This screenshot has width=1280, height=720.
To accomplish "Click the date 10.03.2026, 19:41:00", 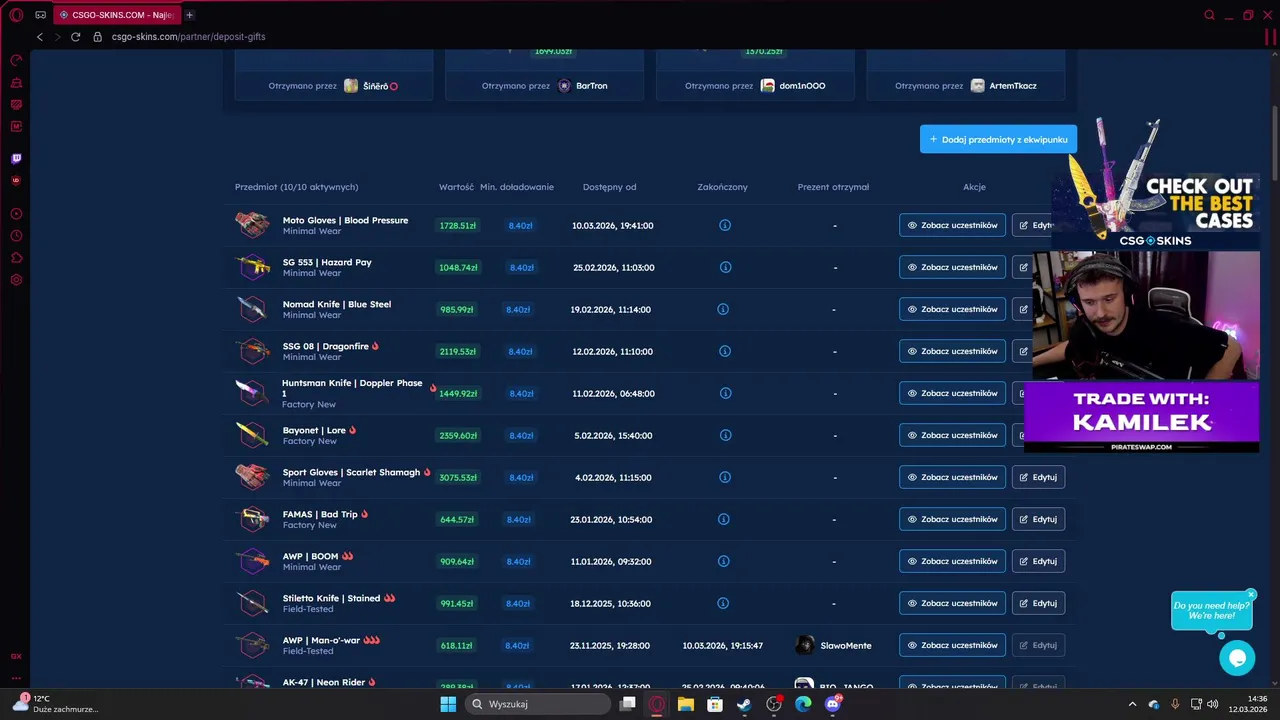I will 612,225.
